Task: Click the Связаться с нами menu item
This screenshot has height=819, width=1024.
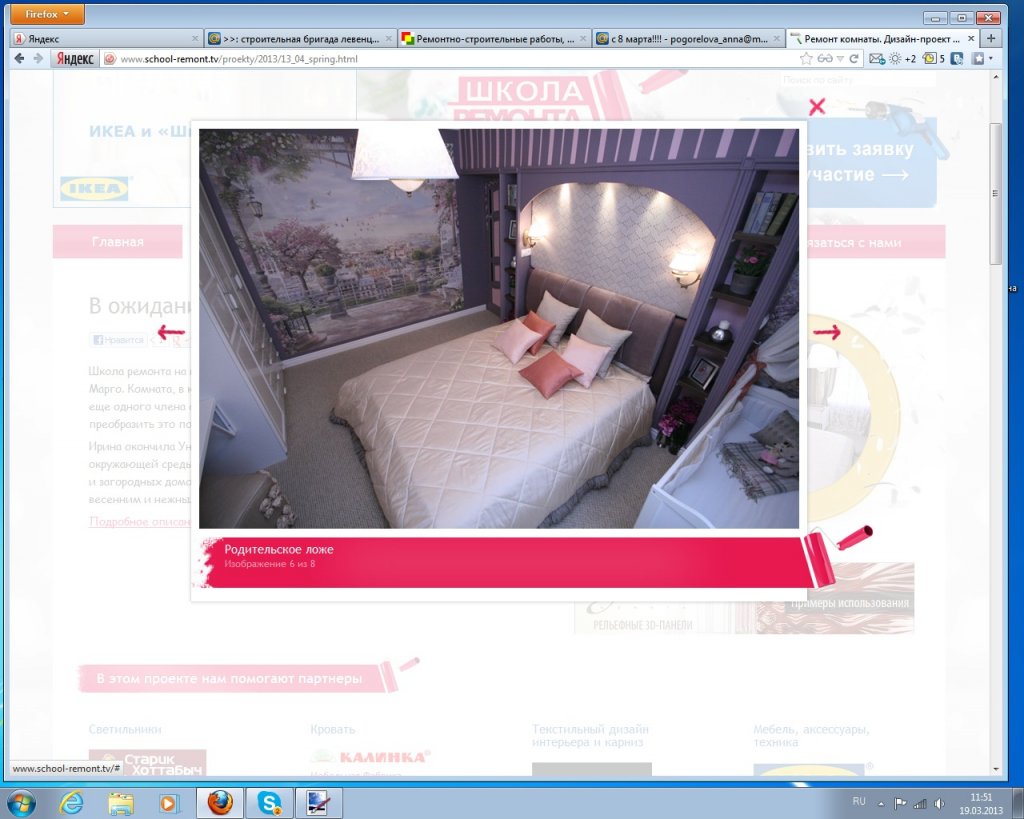Action: (x=875, y=242)
